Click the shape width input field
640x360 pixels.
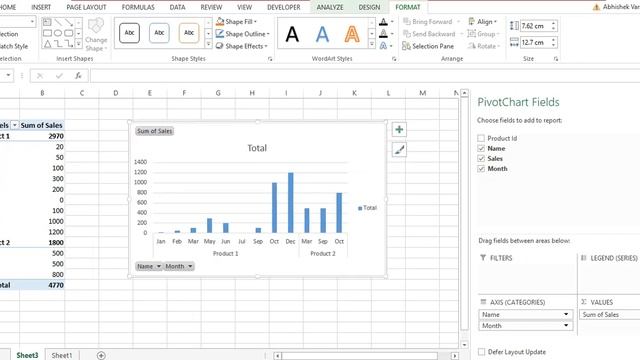pyautogui.click(x=534, y=42)
